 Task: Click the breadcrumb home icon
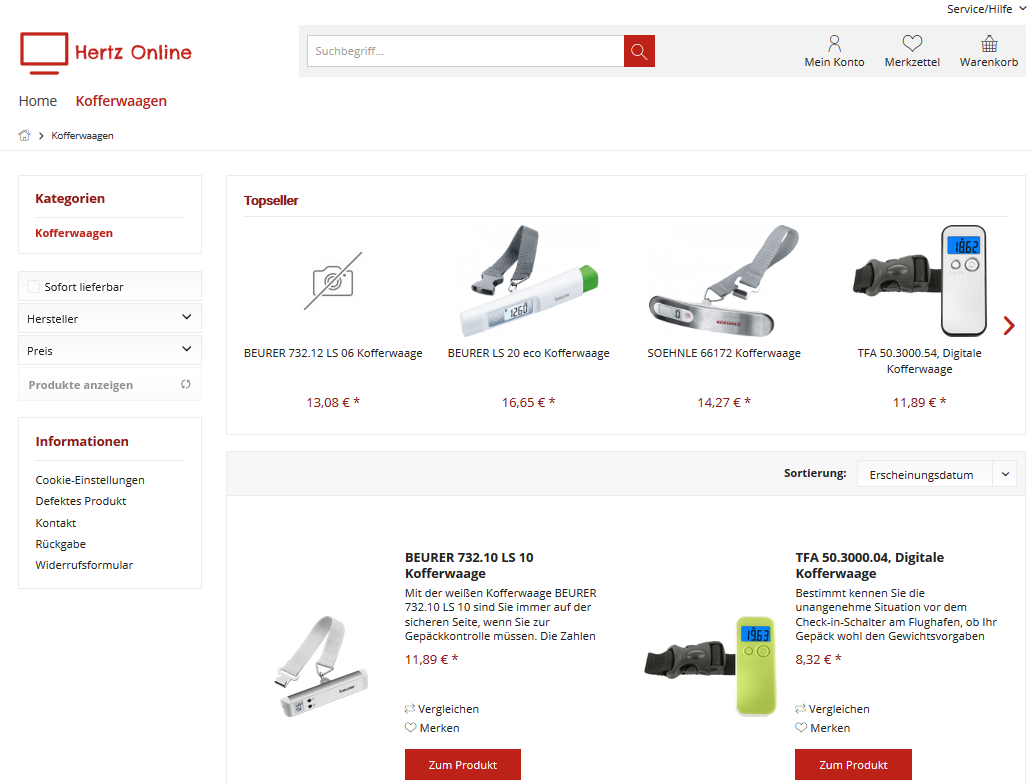click(24, 135)
